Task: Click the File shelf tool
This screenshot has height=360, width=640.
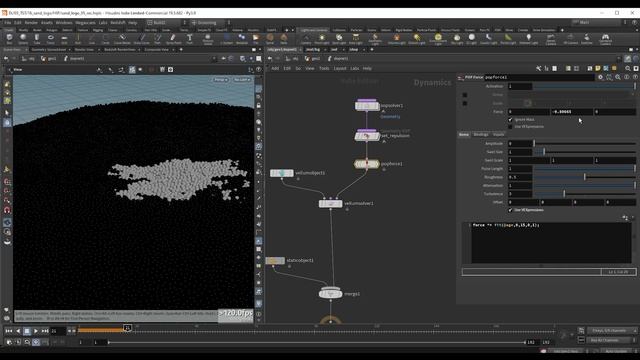Action: coord(256,38)
